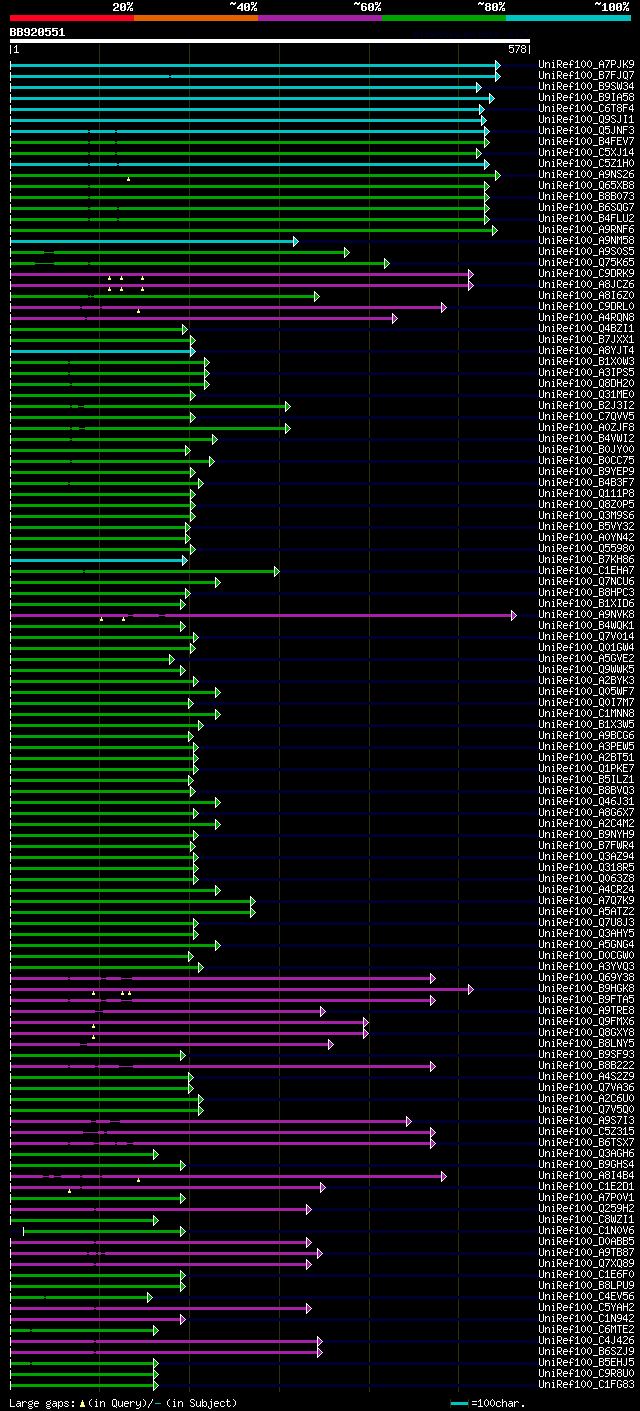Select the UniRef100_B7JXX1 label
640x1411 pixels.
pyautogui.click(x=586, y=340)
